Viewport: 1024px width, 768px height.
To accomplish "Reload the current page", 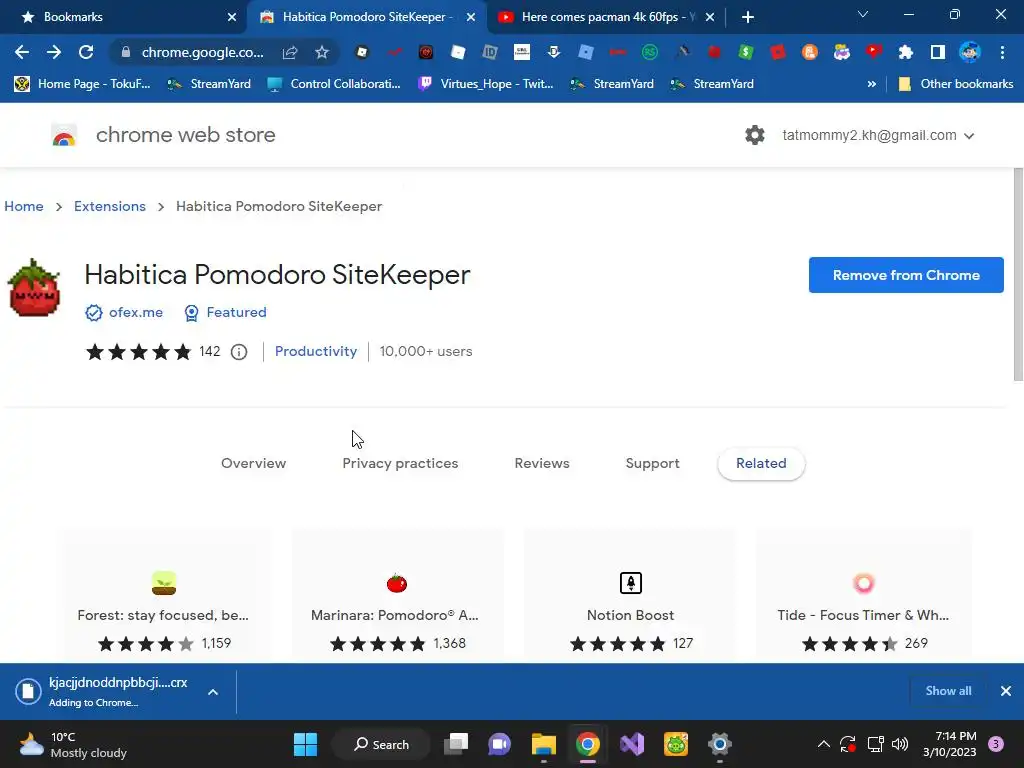I will click(86, 52).
